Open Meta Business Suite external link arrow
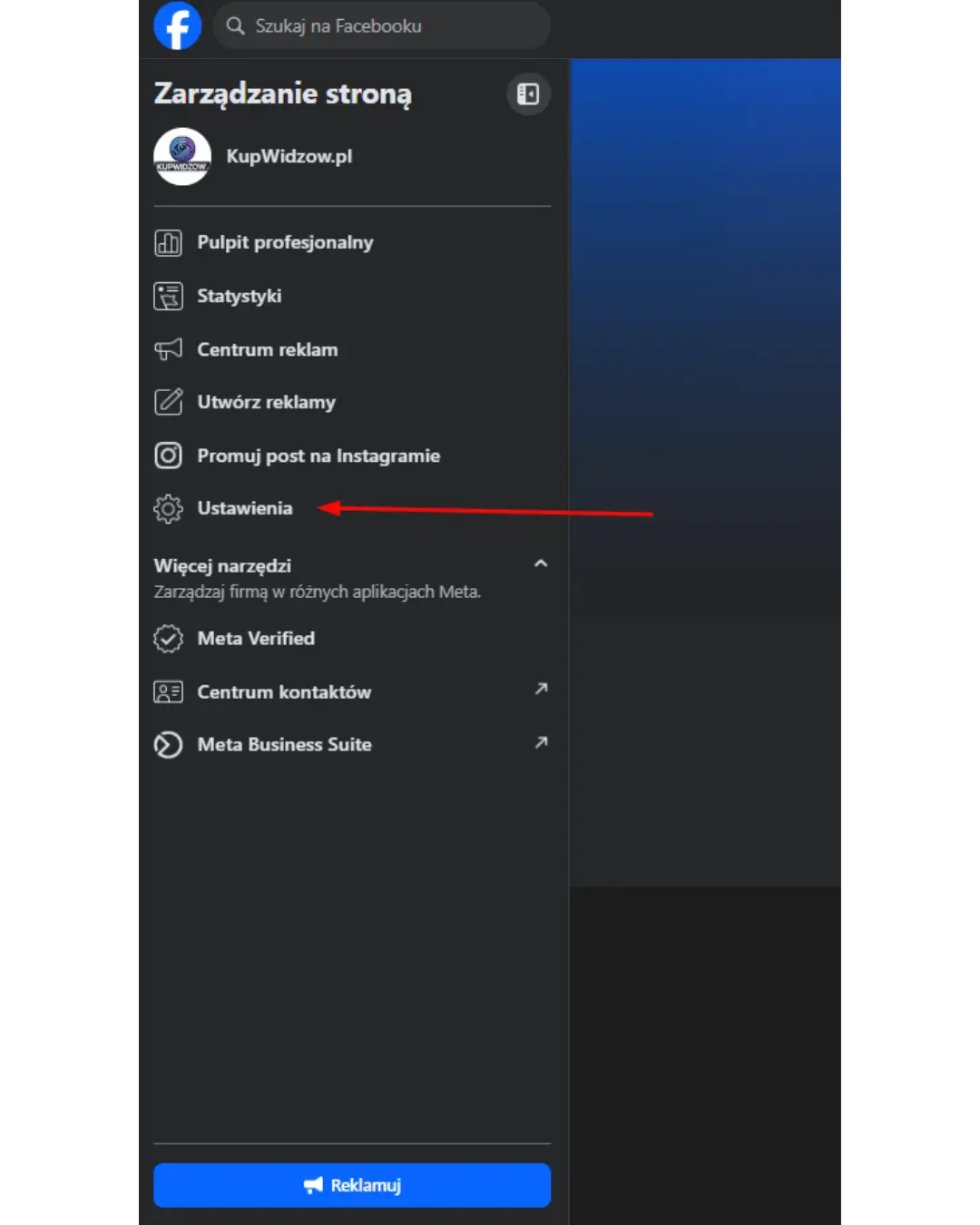 541,742
